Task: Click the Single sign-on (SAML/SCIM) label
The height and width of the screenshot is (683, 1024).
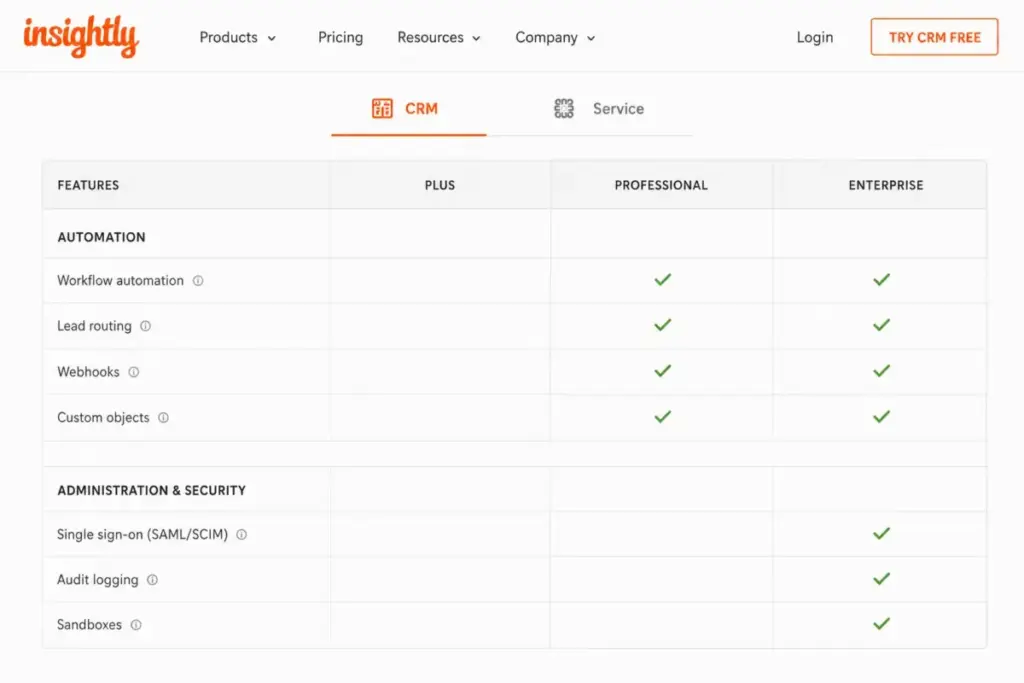Action: pyautogui.click(x=142, y=535)
